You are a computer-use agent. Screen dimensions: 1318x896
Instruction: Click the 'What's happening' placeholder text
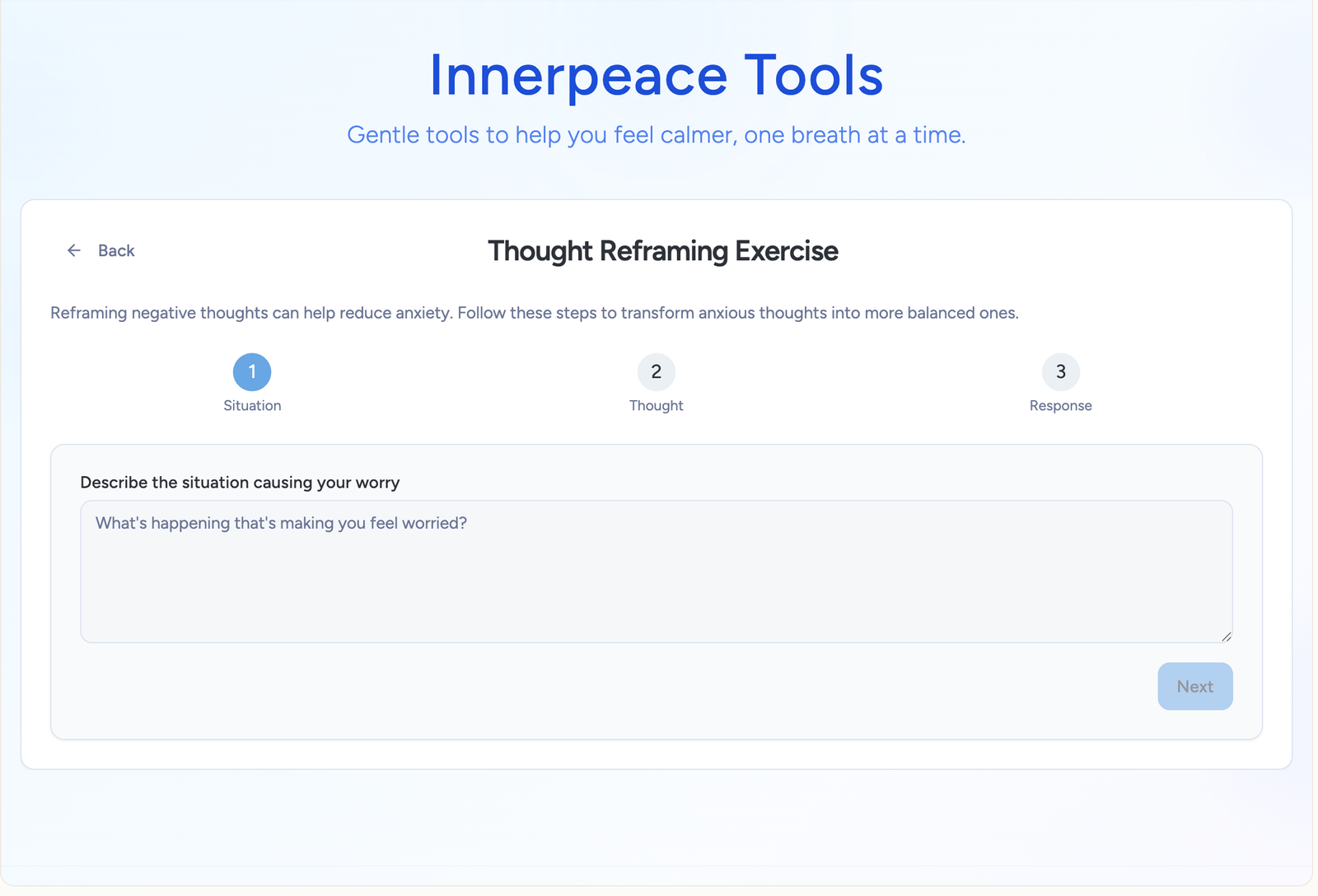point(281,524)
